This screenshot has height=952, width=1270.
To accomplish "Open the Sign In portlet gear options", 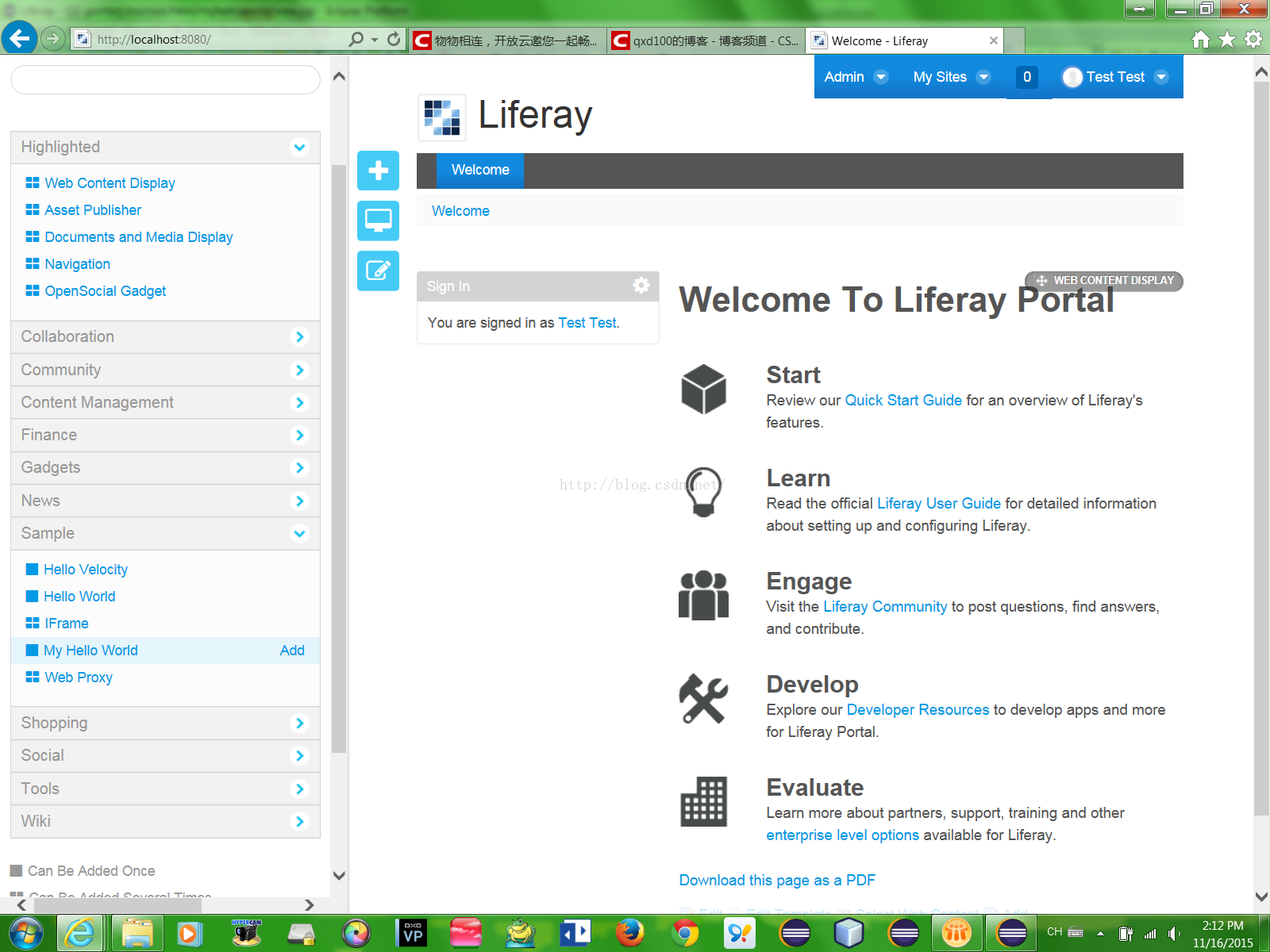I will tap(641, 286).
